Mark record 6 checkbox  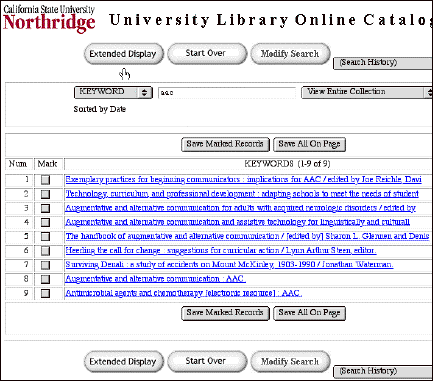coord(45,251)
